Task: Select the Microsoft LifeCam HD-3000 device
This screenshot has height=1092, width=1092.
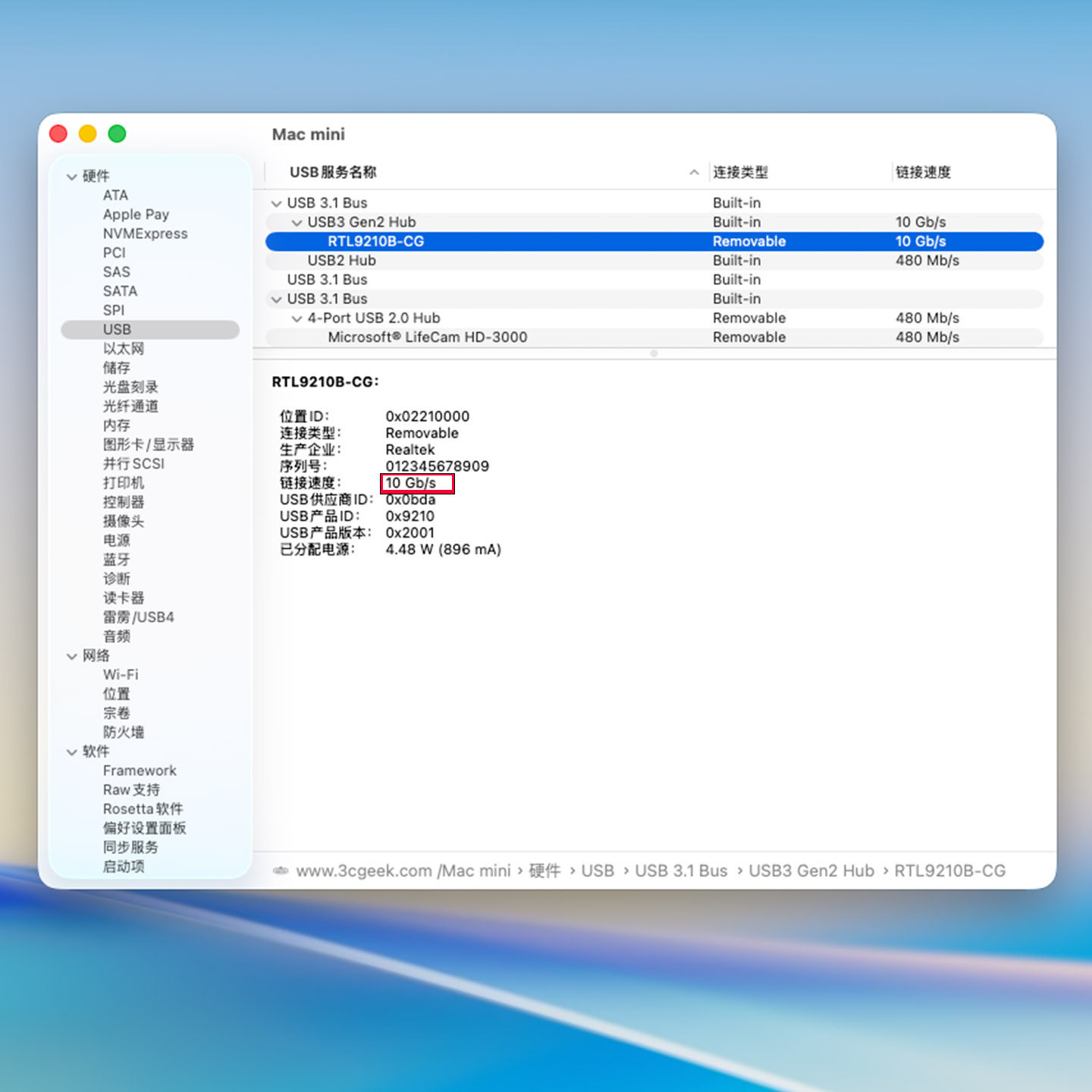Action: (427, 337)
